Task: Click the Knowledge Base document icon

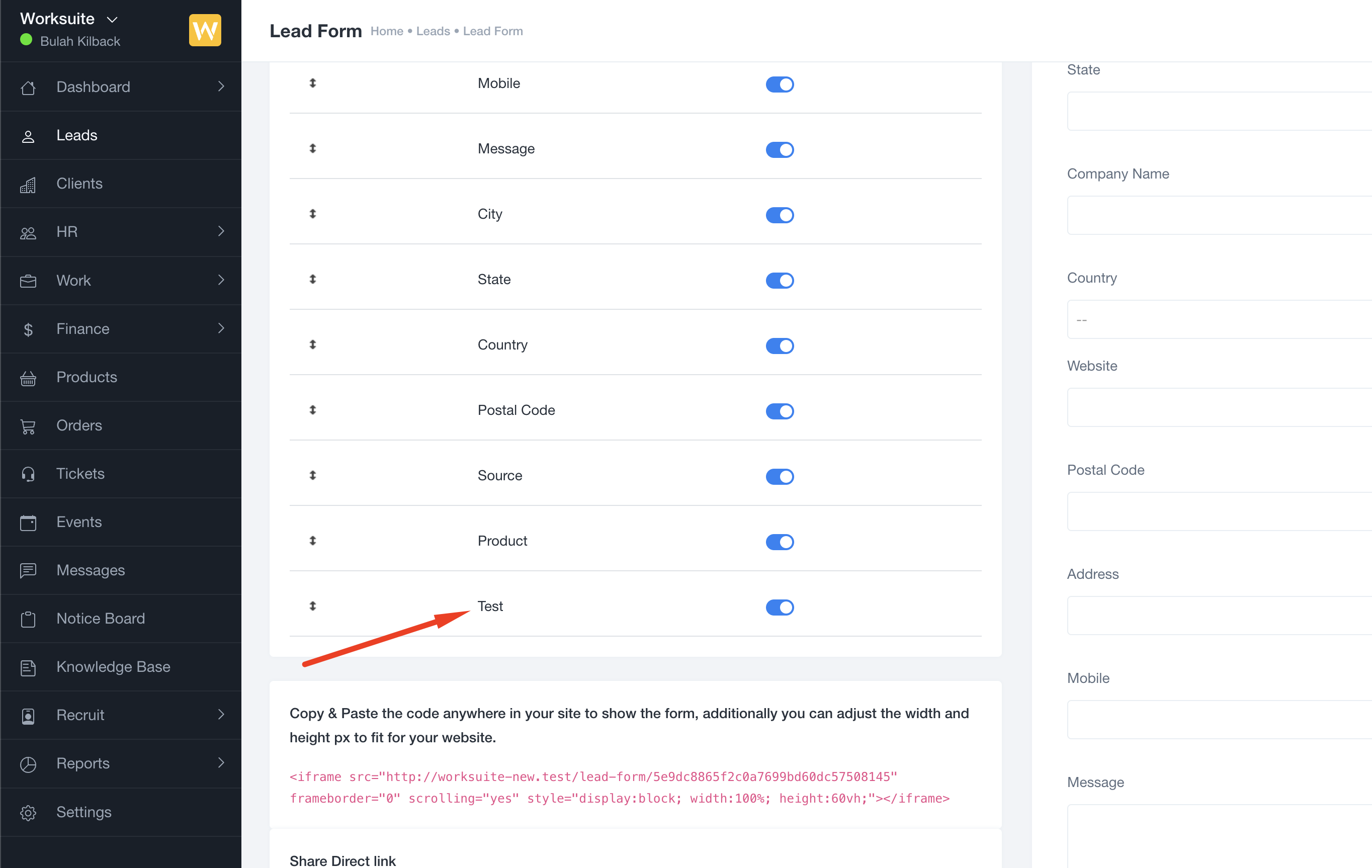Action: pyautogui.click(x=28, y=667)
